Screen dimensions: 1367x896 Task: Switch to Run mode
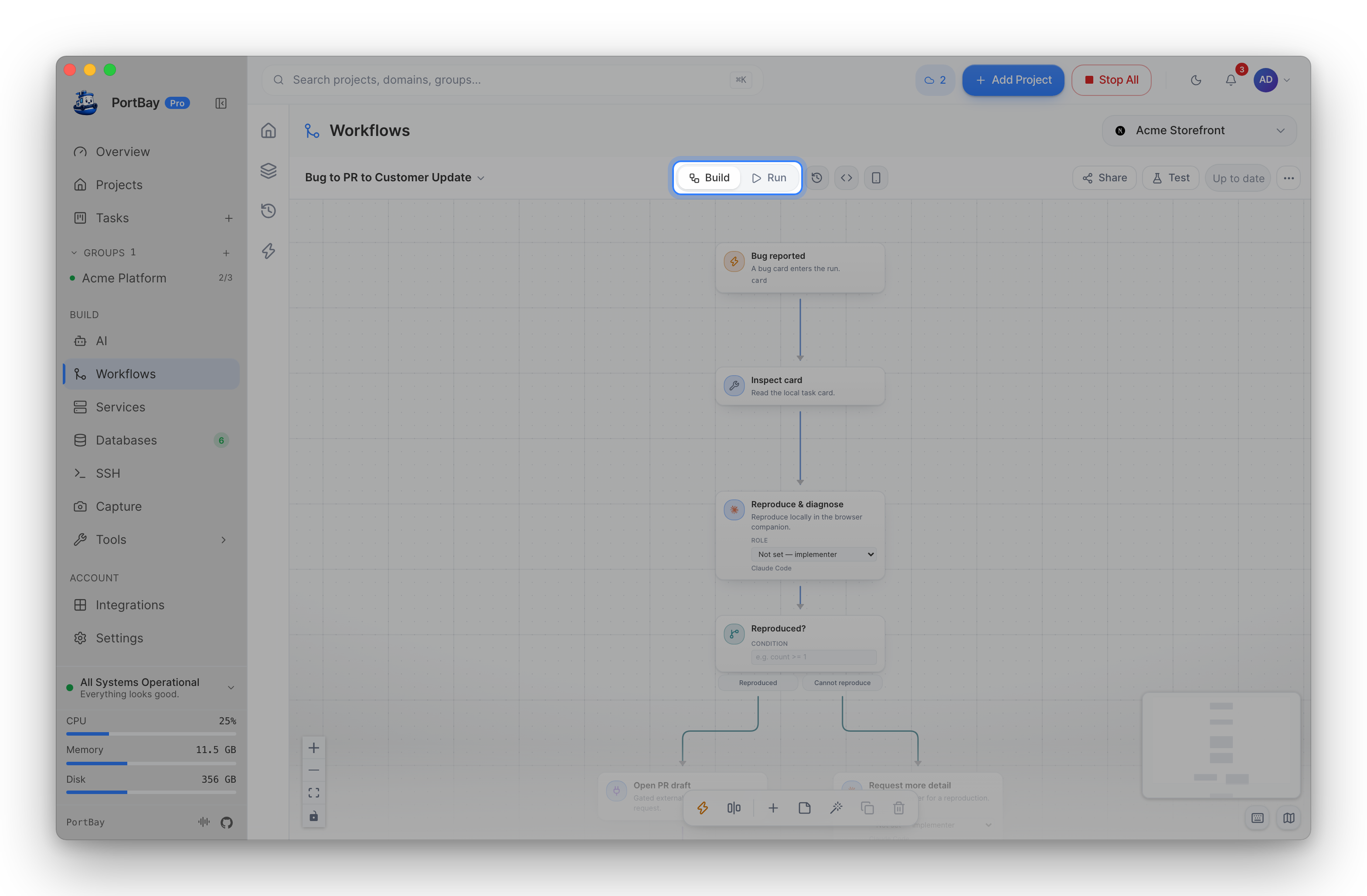[769, 178]
